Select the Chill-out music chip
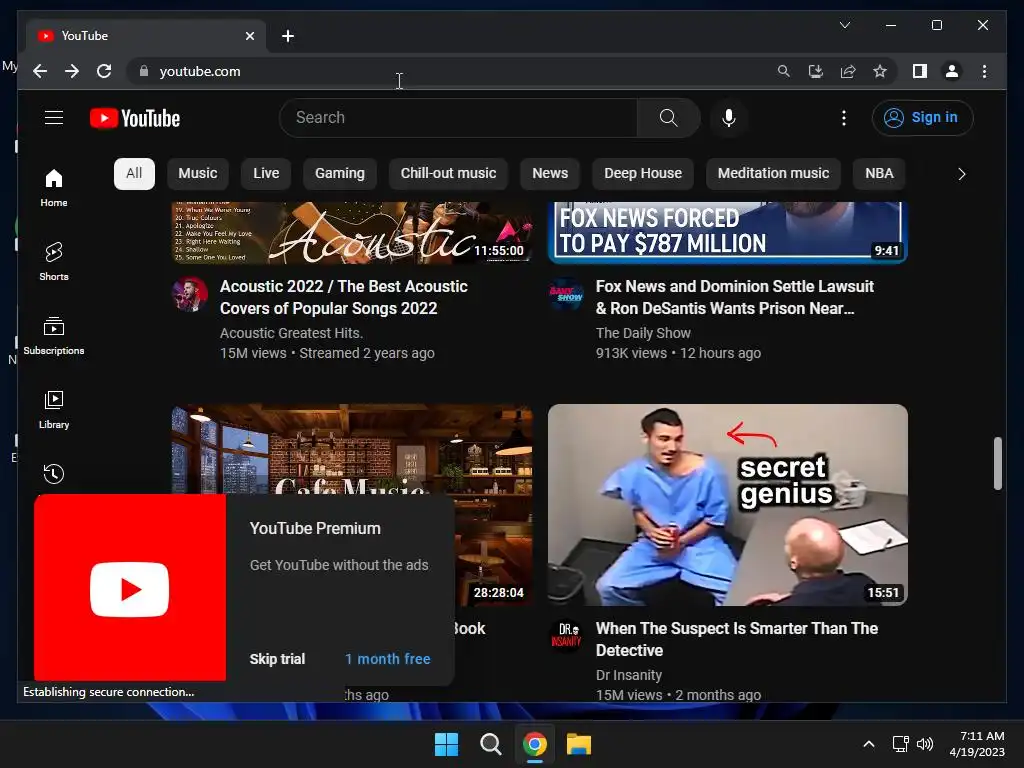The image size is (1024, 768). [x=448, y=173]
